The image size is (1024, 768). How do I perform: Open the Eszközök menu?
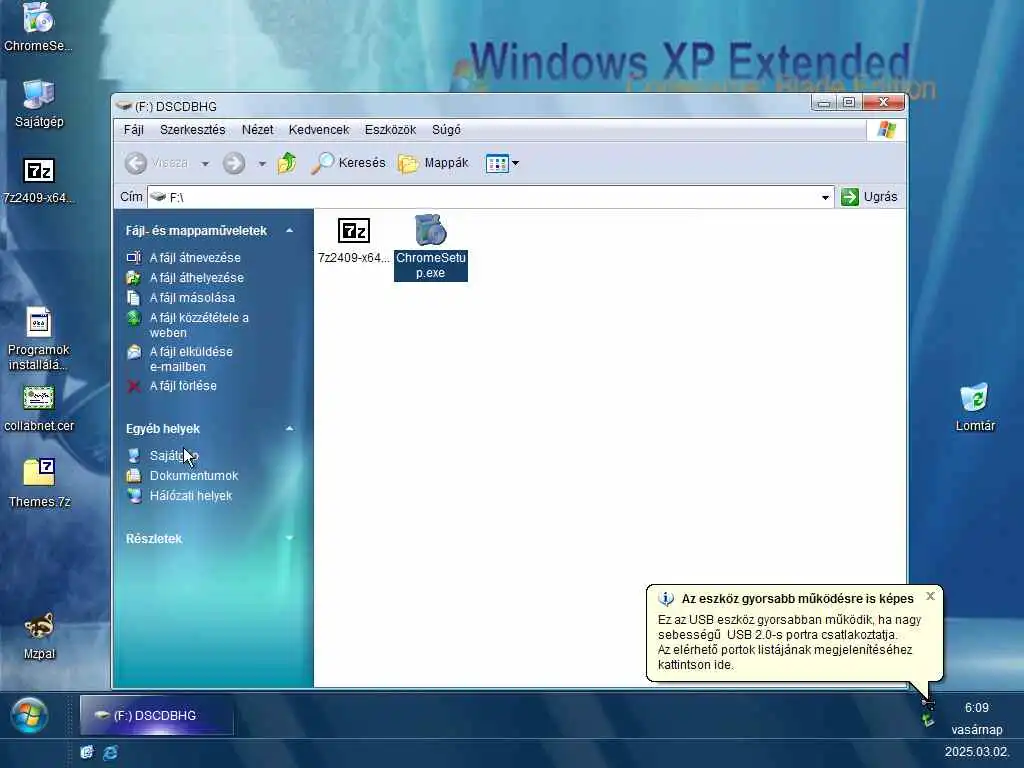391,129
